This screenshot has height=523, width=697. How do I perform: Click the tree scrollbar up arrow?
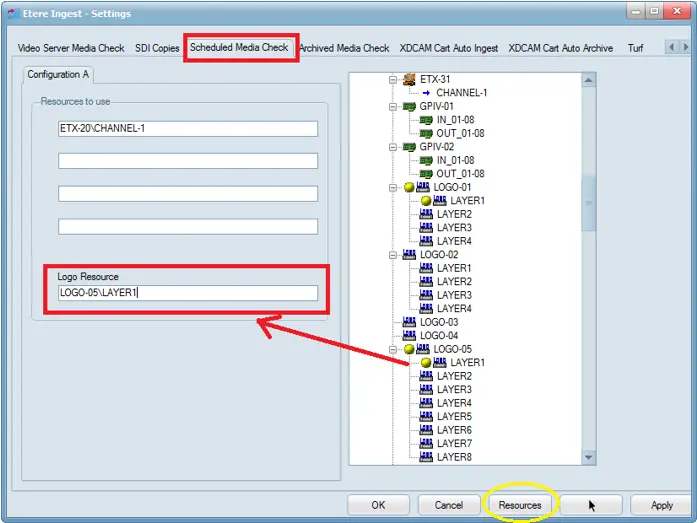click(x=589, y=81)
